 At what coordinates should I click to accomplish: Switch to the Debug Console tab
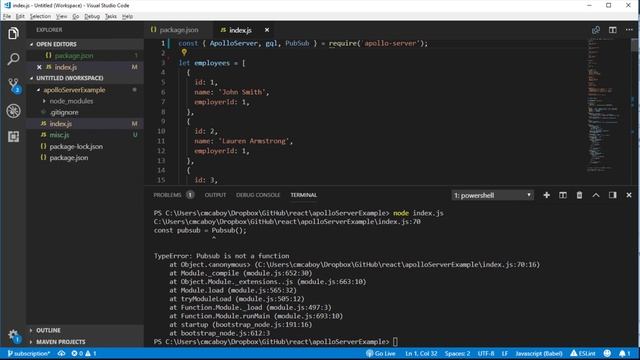coord(258,195)
